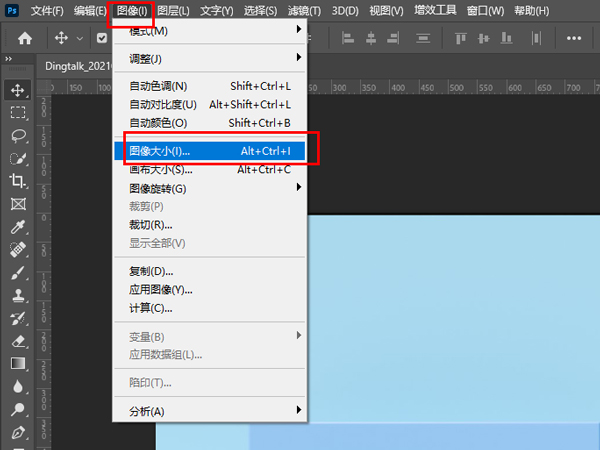The height and width of the screenshot is (450, 600).
Task: Open the Move tool preset dropdown arrow
Action: tap(78, 39)
